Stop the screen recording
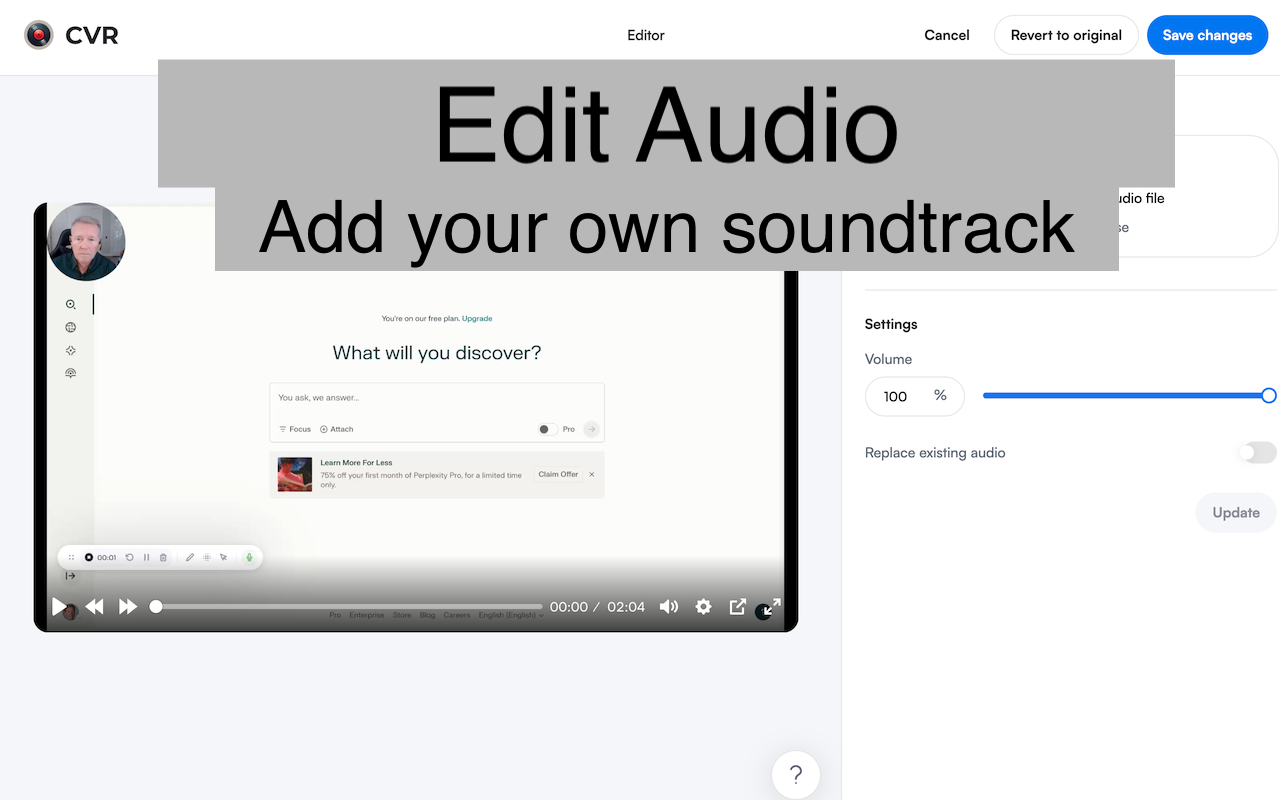This screenshot has height=800, width=1280. tap(89, 557)
